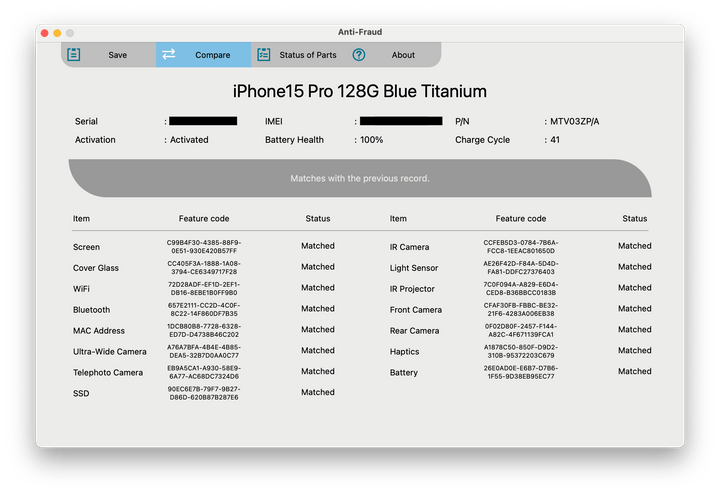Select the IR Camera item label

(x=410, y=247)
